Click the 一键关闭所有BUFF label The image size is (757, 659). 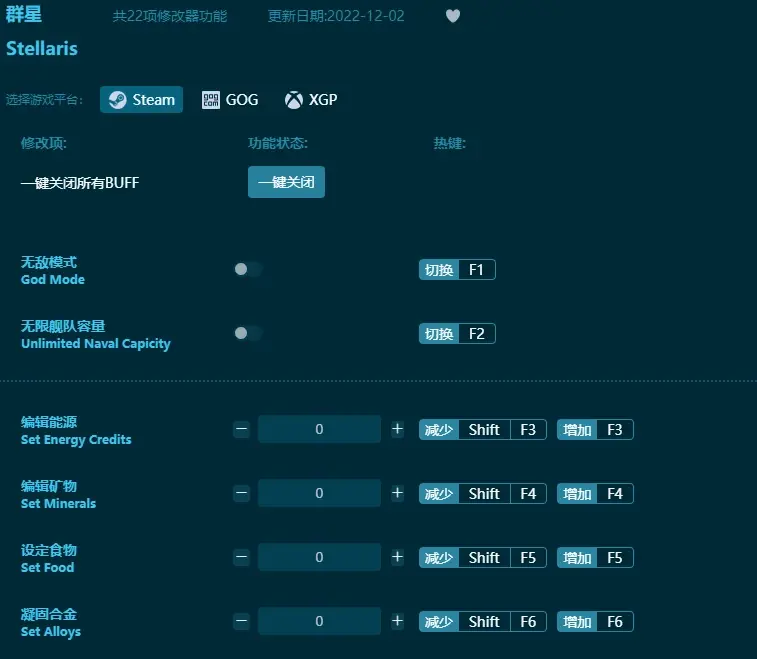coord(80,182)
